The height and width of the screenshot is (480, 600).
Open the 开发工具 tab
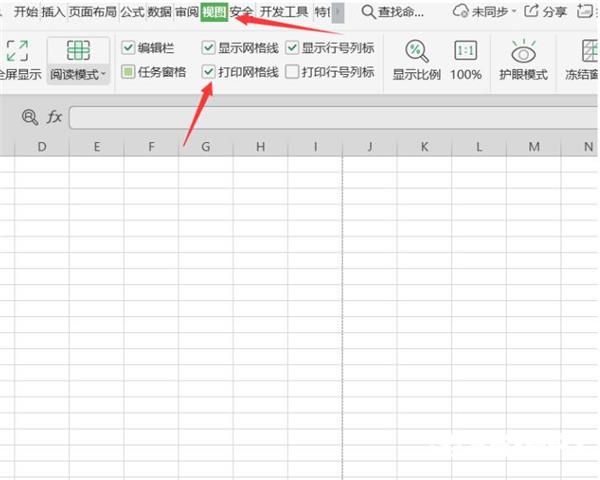(x=284, y=12)
